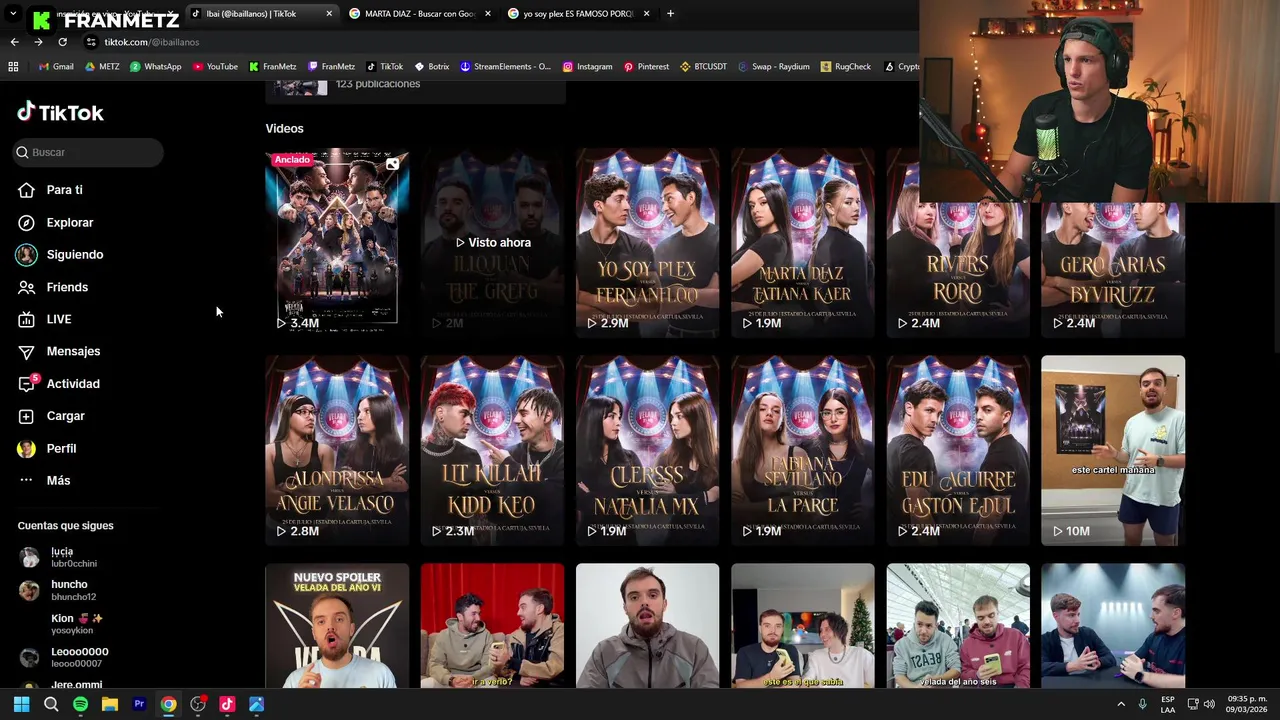Open the Instagram bookmark
Image resolution: width=1280 pixels, height=720 pixels.
pos(587,67)
